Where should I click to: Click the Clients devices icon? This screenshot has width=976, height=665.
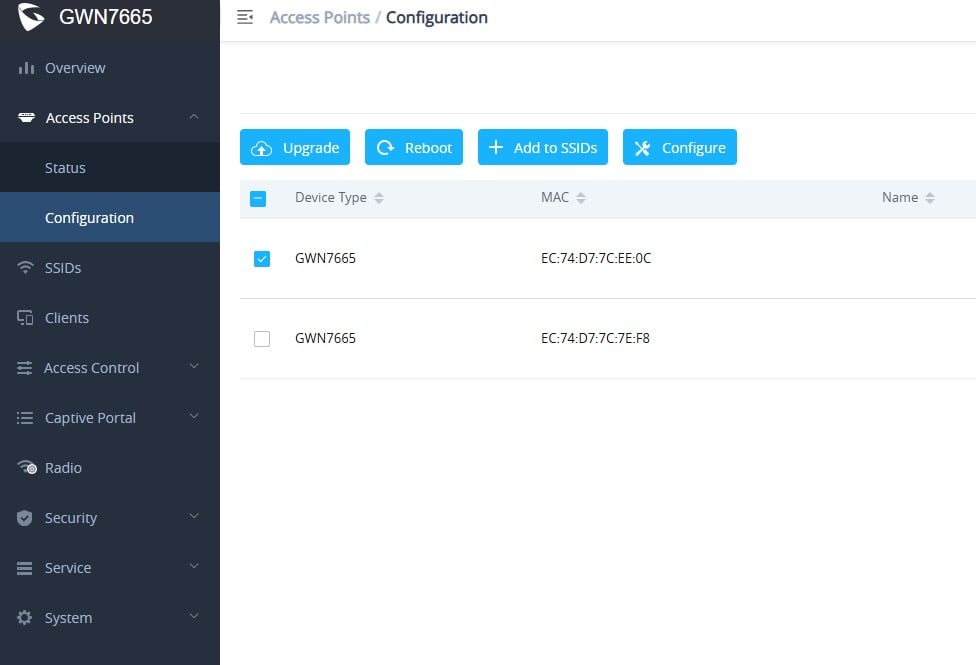pos(26,318)
